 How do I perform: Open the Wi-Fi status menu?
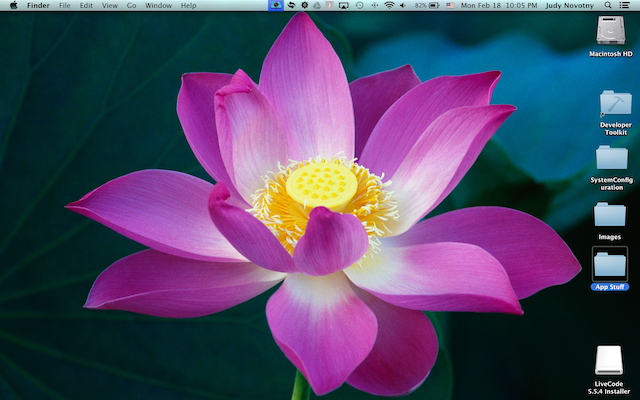point(389,5)
